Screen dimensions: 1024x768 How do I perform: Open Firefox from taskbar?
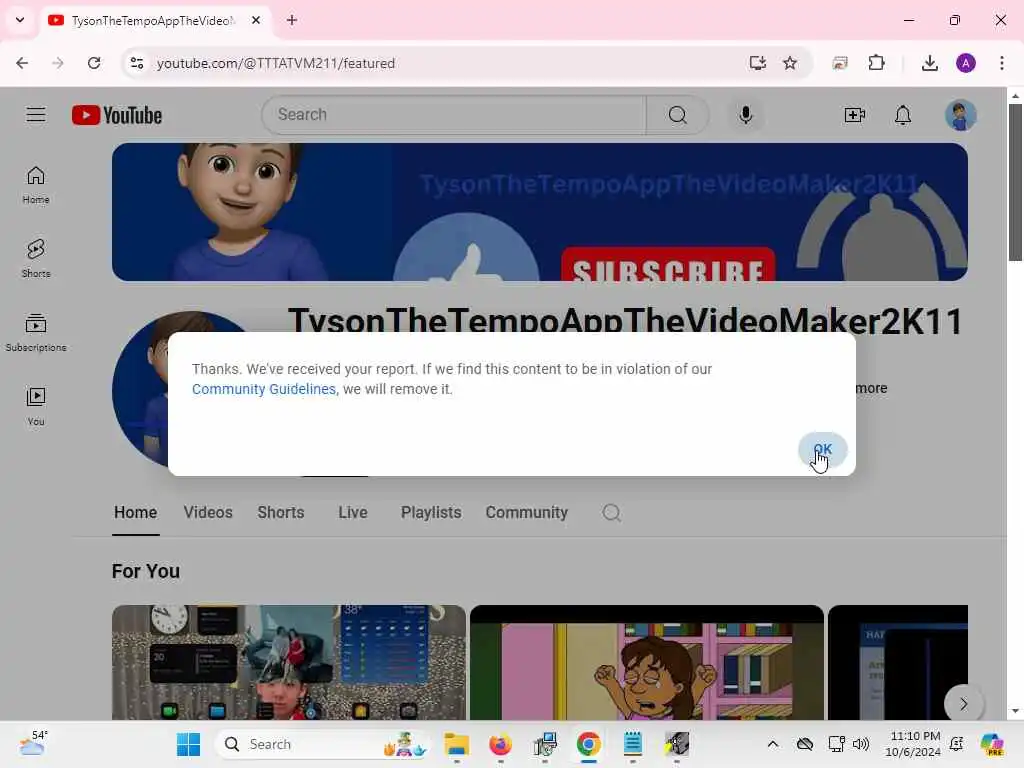tap(500, 744)
